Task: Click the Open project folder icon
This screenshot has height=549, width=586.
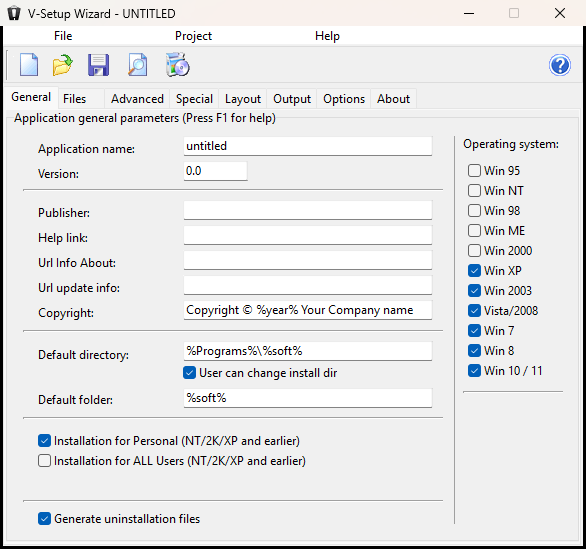Action: coord(62,65)
